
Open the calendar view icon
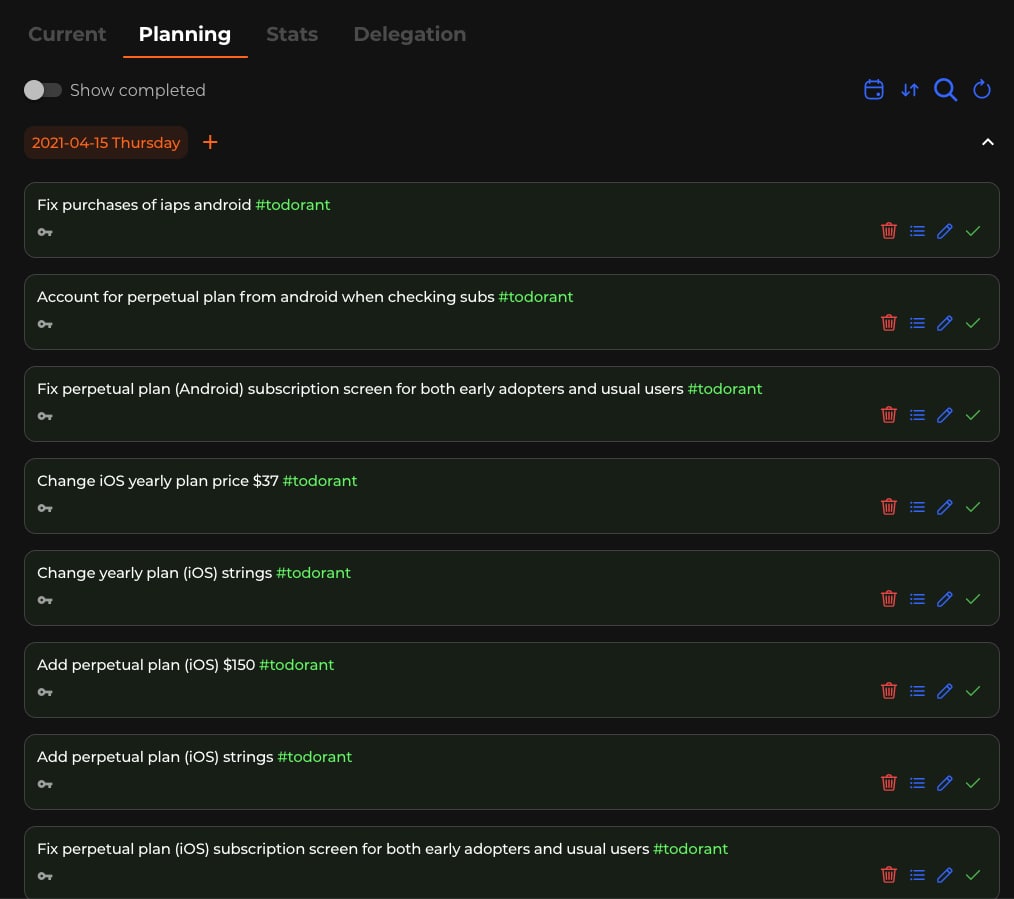(x=874, y=89)
